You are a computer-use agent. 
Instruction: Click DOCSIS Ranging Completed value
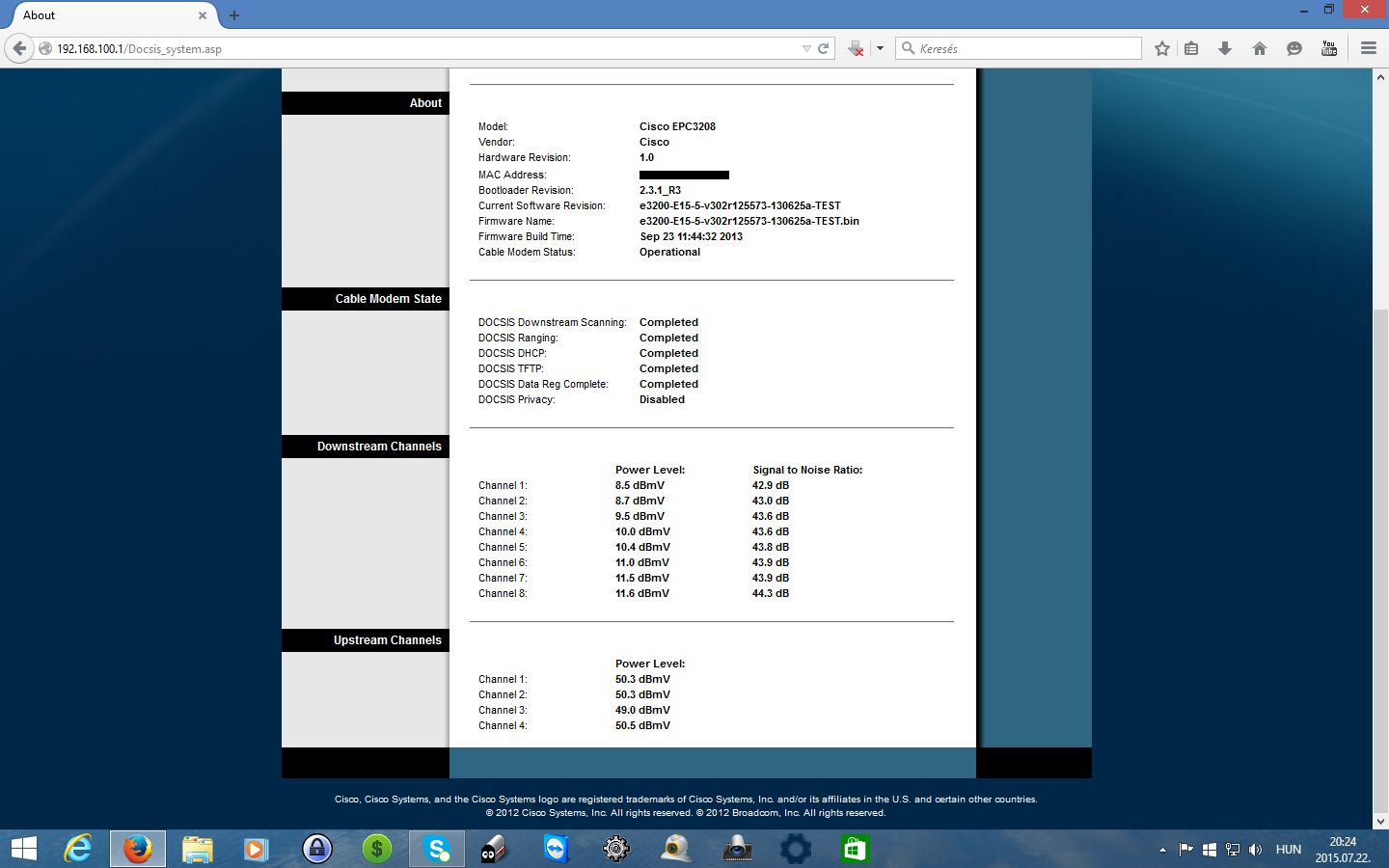coord(668,338)
